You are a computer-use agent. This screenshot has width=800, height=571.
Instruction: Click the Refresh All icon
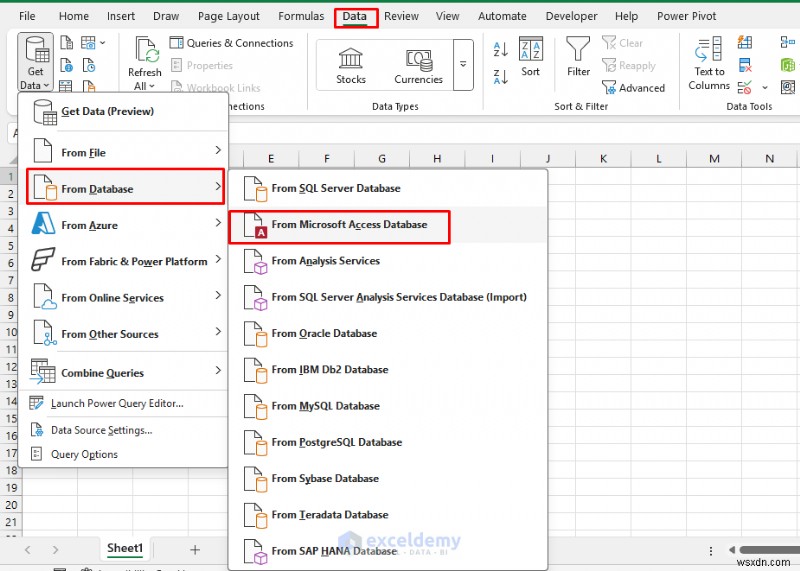(145, 51)
